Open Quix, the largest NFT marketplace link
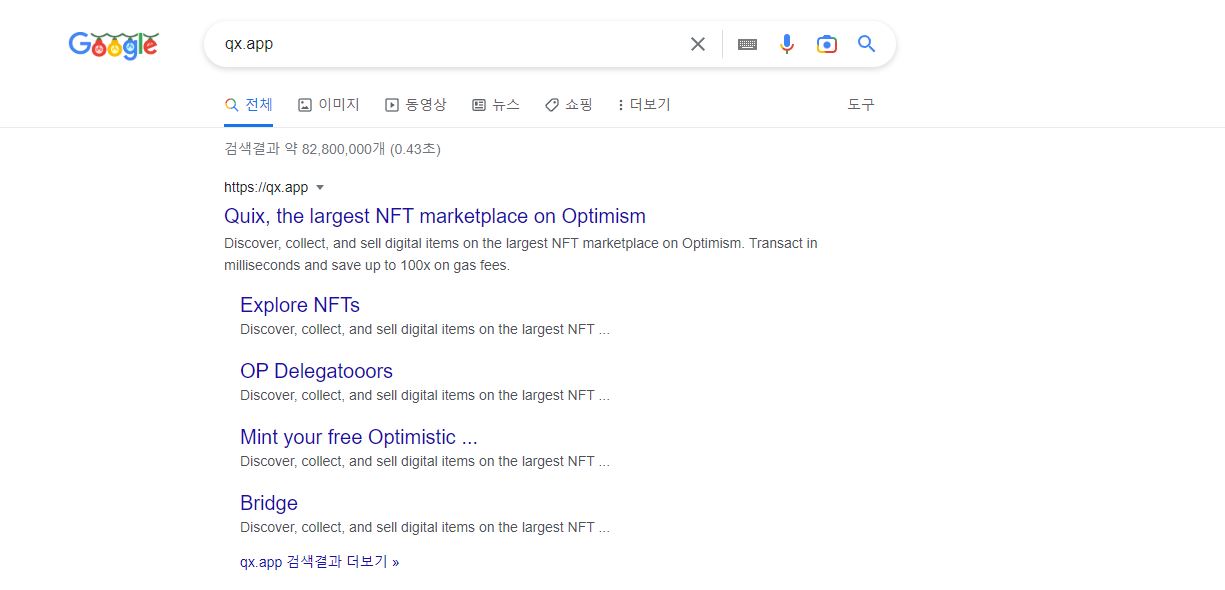This screenshot has width=1225, height=590. [435, 216]
